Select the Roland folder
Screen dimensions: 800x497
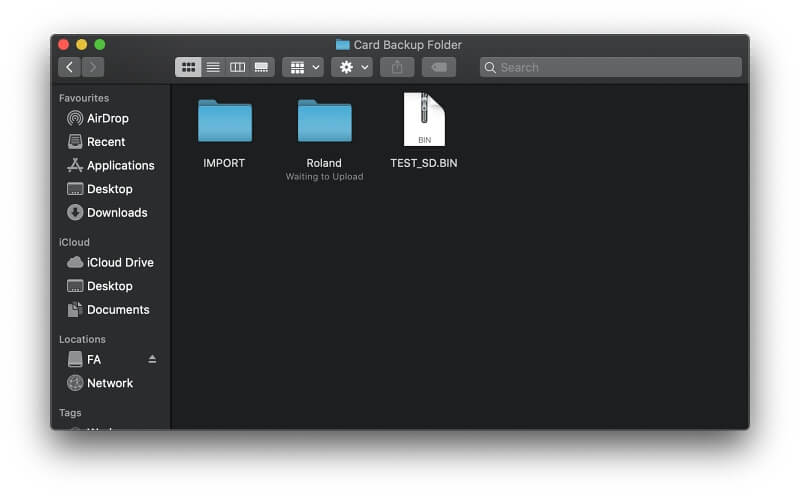(x=324, y=122)
